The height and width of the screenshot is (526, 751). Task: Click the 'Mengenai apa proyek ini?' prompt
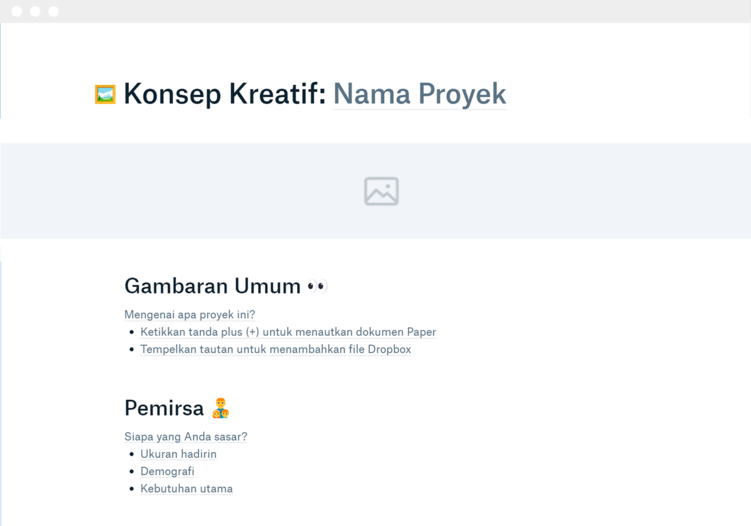pos(189,314)
